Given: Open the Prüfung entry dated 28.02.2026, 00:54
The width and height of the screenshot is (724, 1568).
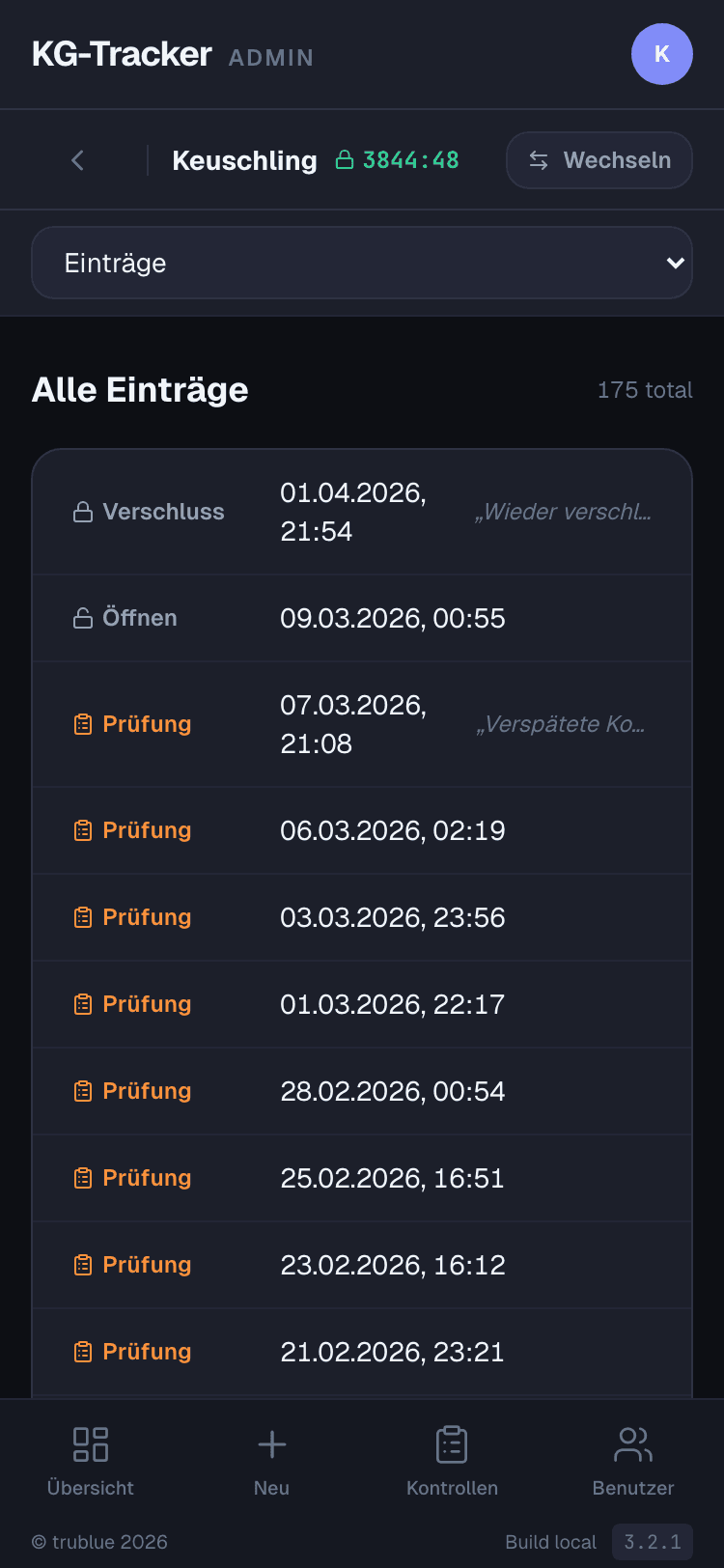Looking at the screenshot, I should pos(362,1091).
